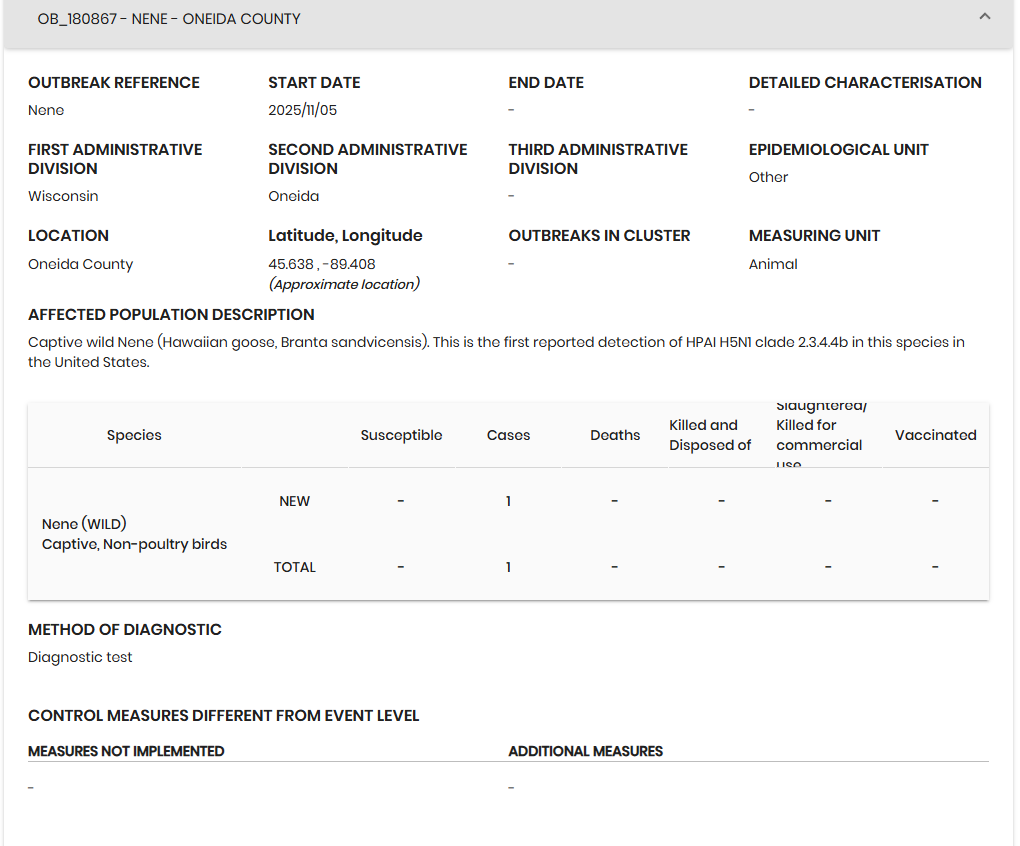Click the Deaths column header
The image size is (1020, 846).
(x=615, y=435)
